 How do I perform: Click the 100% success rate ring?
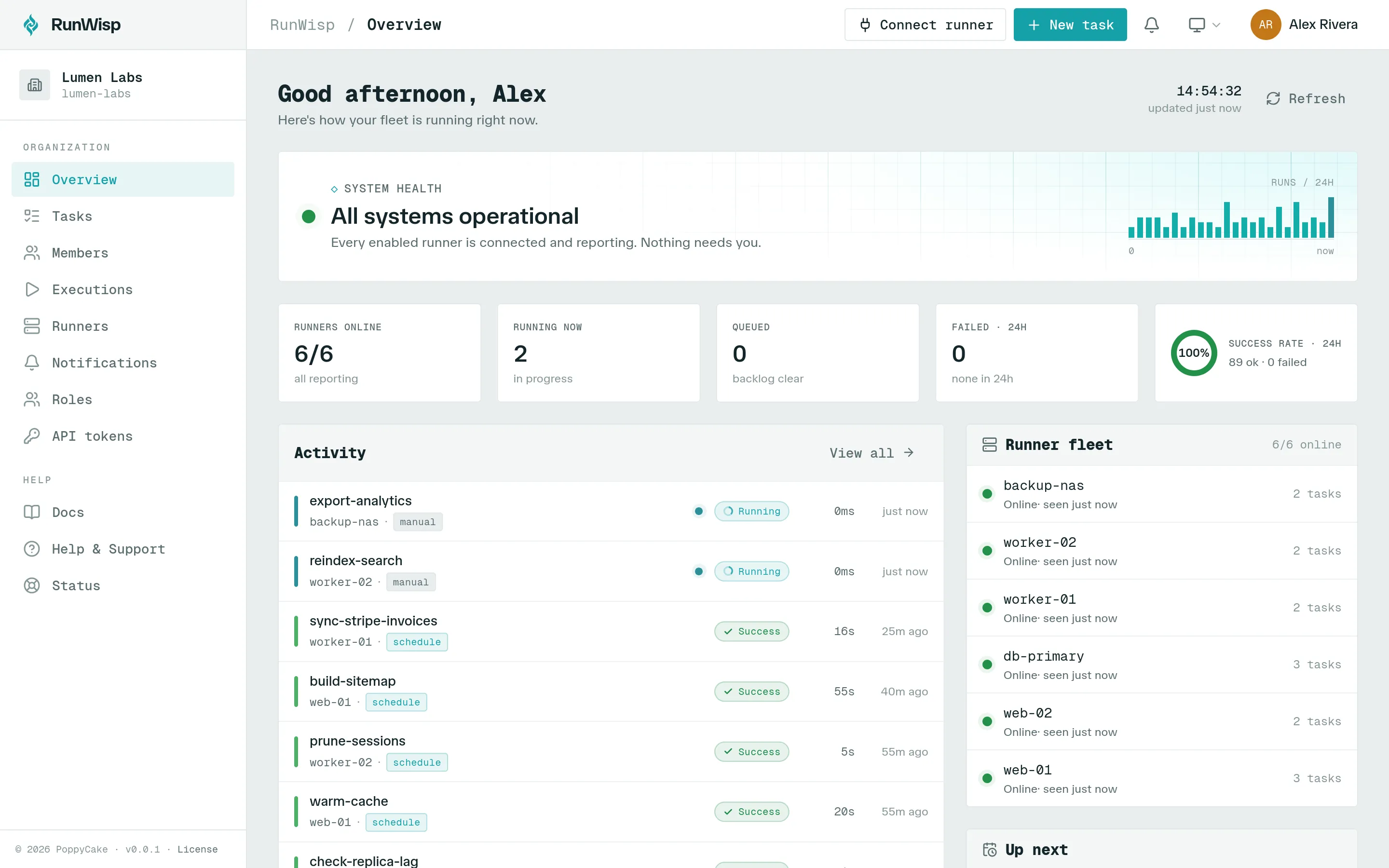[1194, 353]
